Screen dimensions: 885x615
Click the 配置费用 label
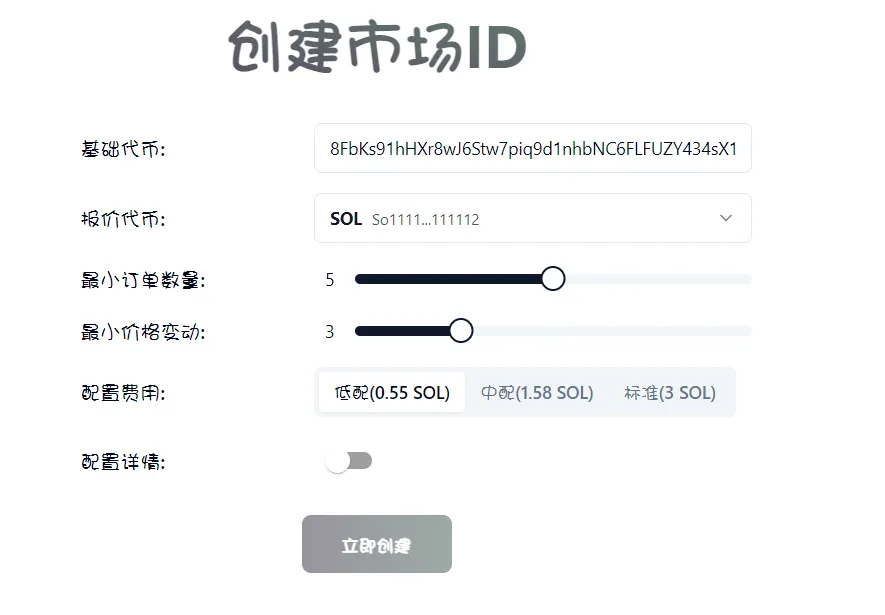coord(123,393)
